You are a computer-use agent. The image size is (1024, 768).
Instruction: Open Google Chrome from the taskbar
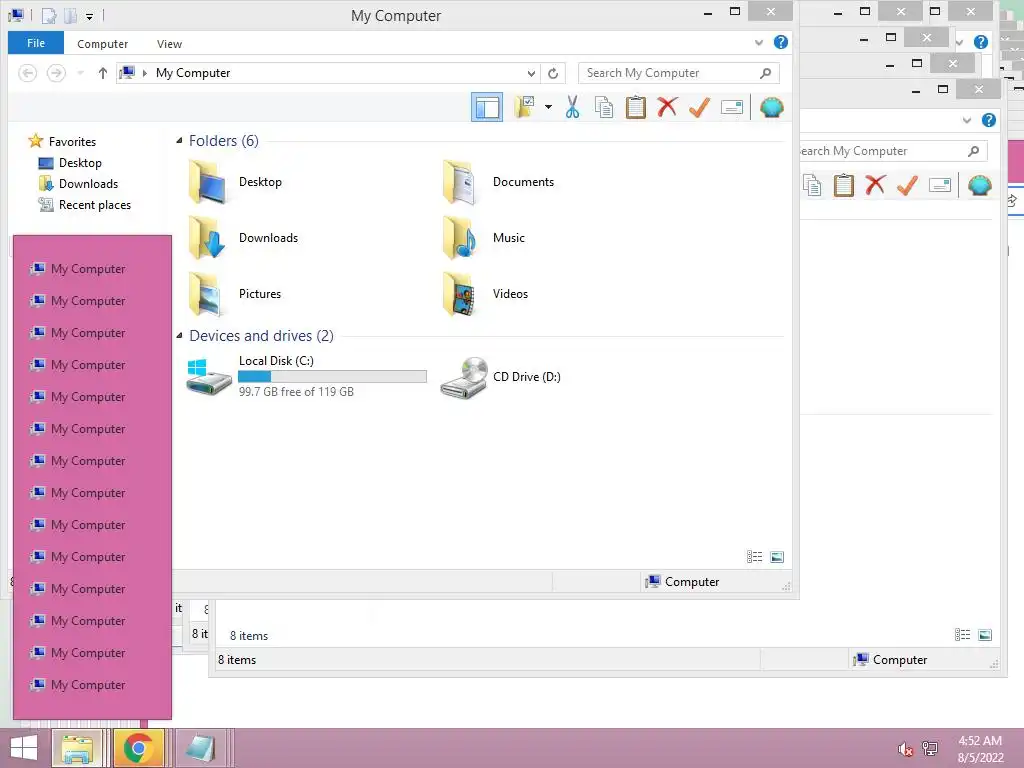[138, 748]
